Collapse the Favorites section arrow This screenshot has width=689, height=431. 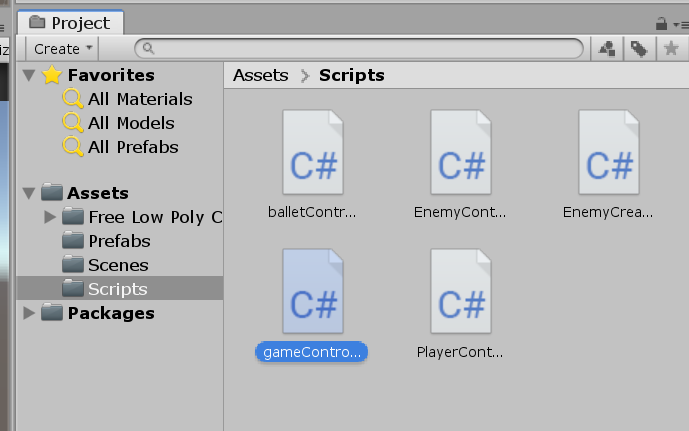pyautogui.click(x=29, y=75)
